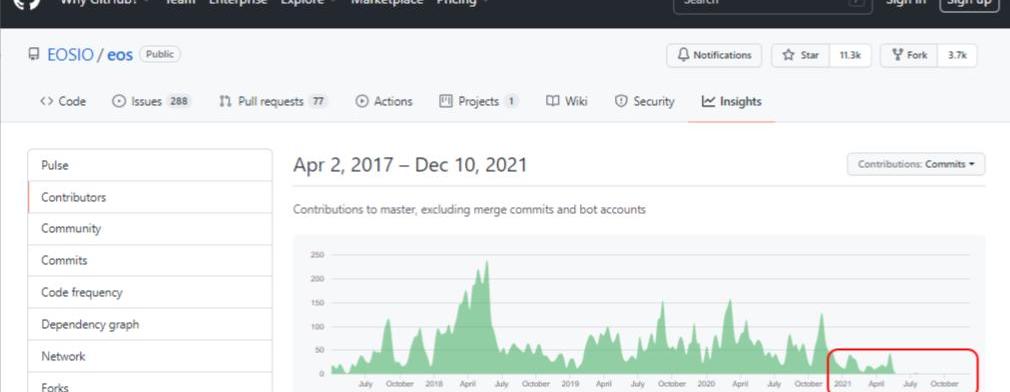Click the Pull requests icon
Screen dimensions: 1010x392
pos(225,101)
